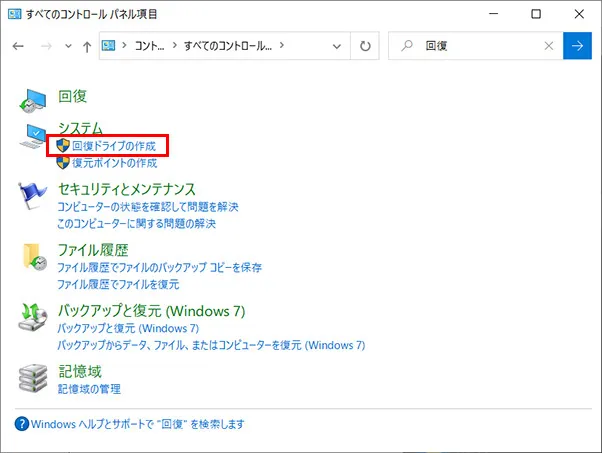Open the blue バックアップと復元 (Windows 7) sublink
602x453 pixels.
click(128, 328)
